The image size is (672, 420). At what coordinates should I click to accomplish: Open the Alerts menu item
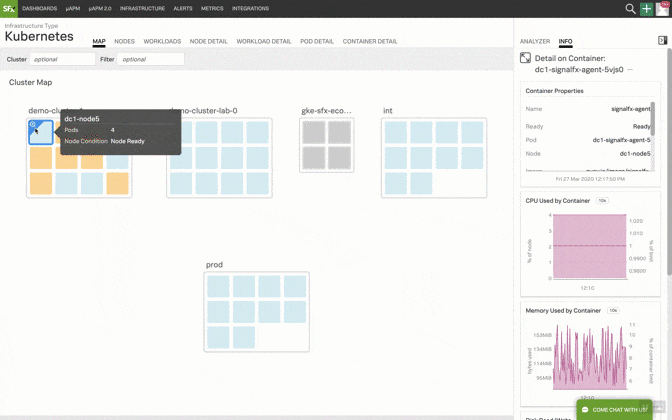[x=183, y=9]
